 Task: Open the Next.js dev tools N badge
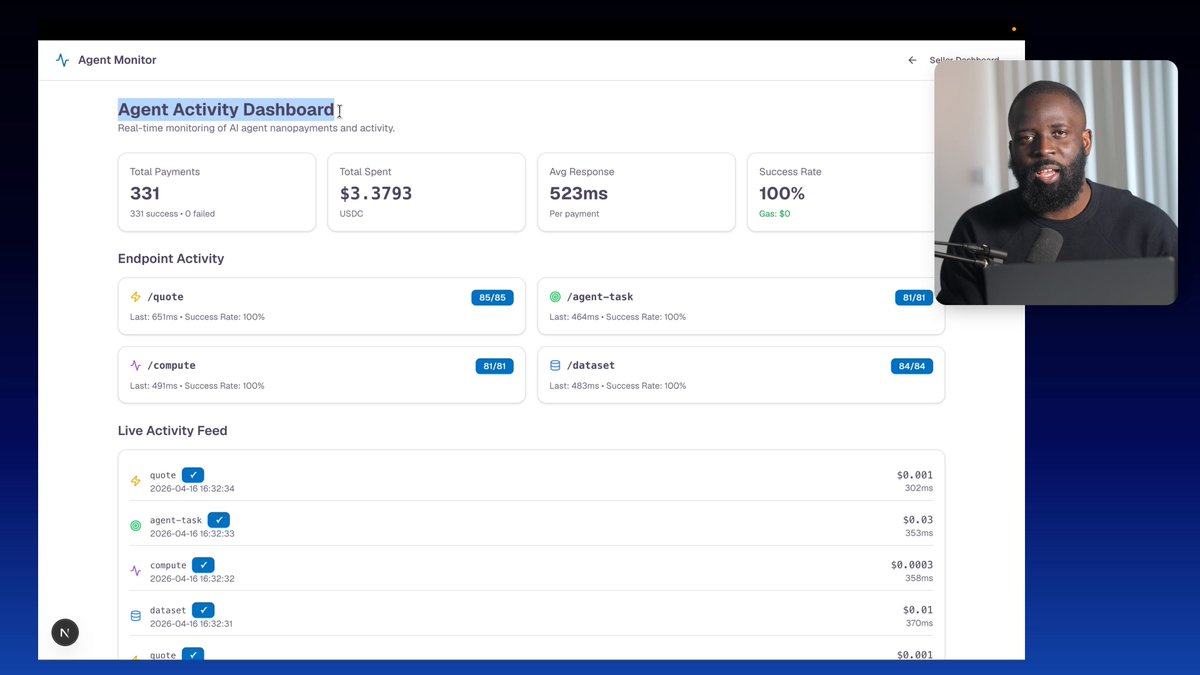(x=65, y=632)
